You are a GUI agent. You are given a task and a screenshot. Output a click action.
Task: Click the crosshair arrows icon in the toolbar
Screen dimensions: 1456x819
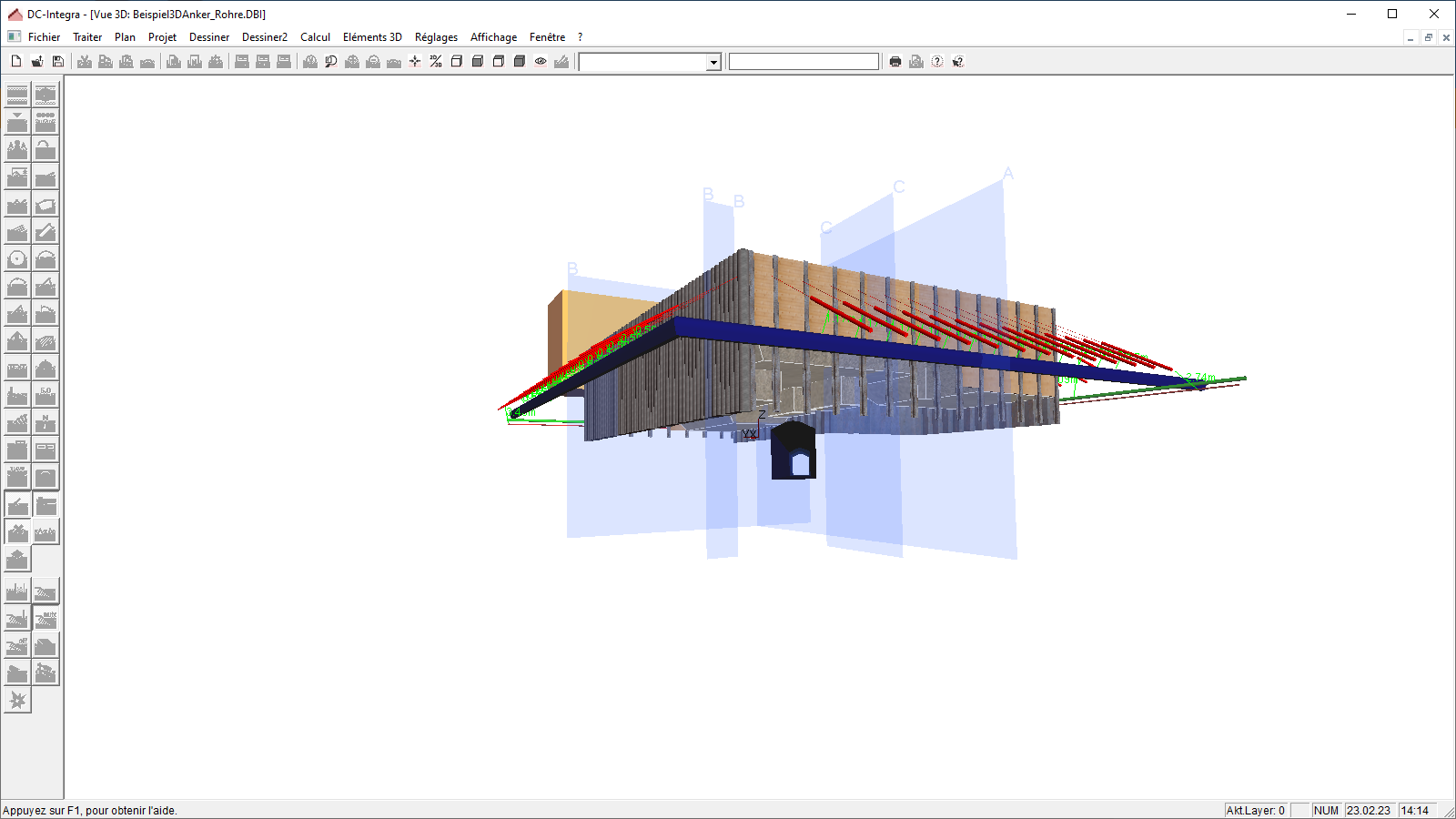415,61
